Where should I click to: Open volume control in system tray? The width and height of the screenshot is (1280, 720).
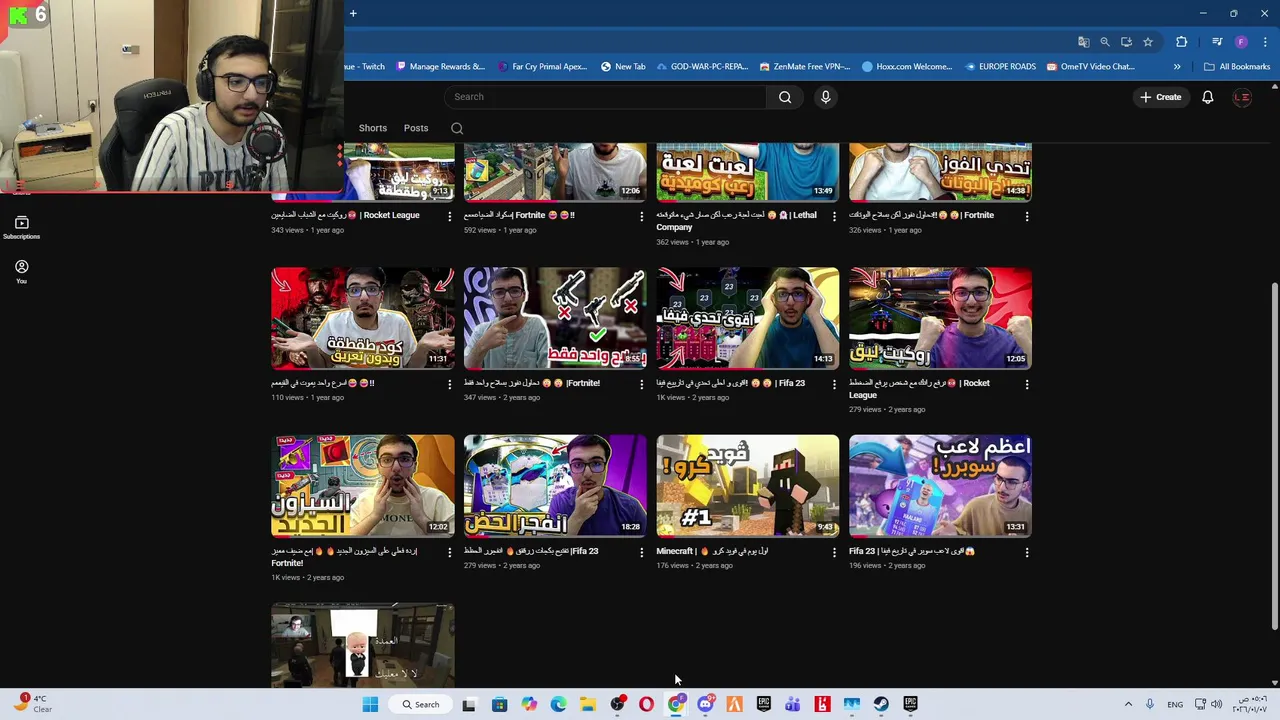pyautogui.click(x=1217, y=704)
